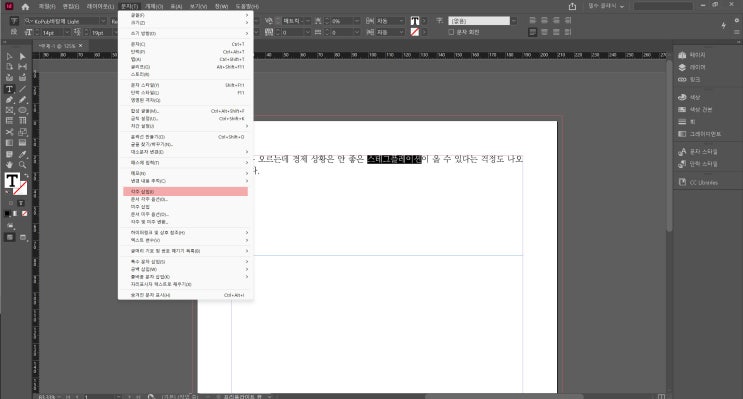Select the Selection tool arrow
The width and height of the screenshot is (743, 399).
coord(9,56)
